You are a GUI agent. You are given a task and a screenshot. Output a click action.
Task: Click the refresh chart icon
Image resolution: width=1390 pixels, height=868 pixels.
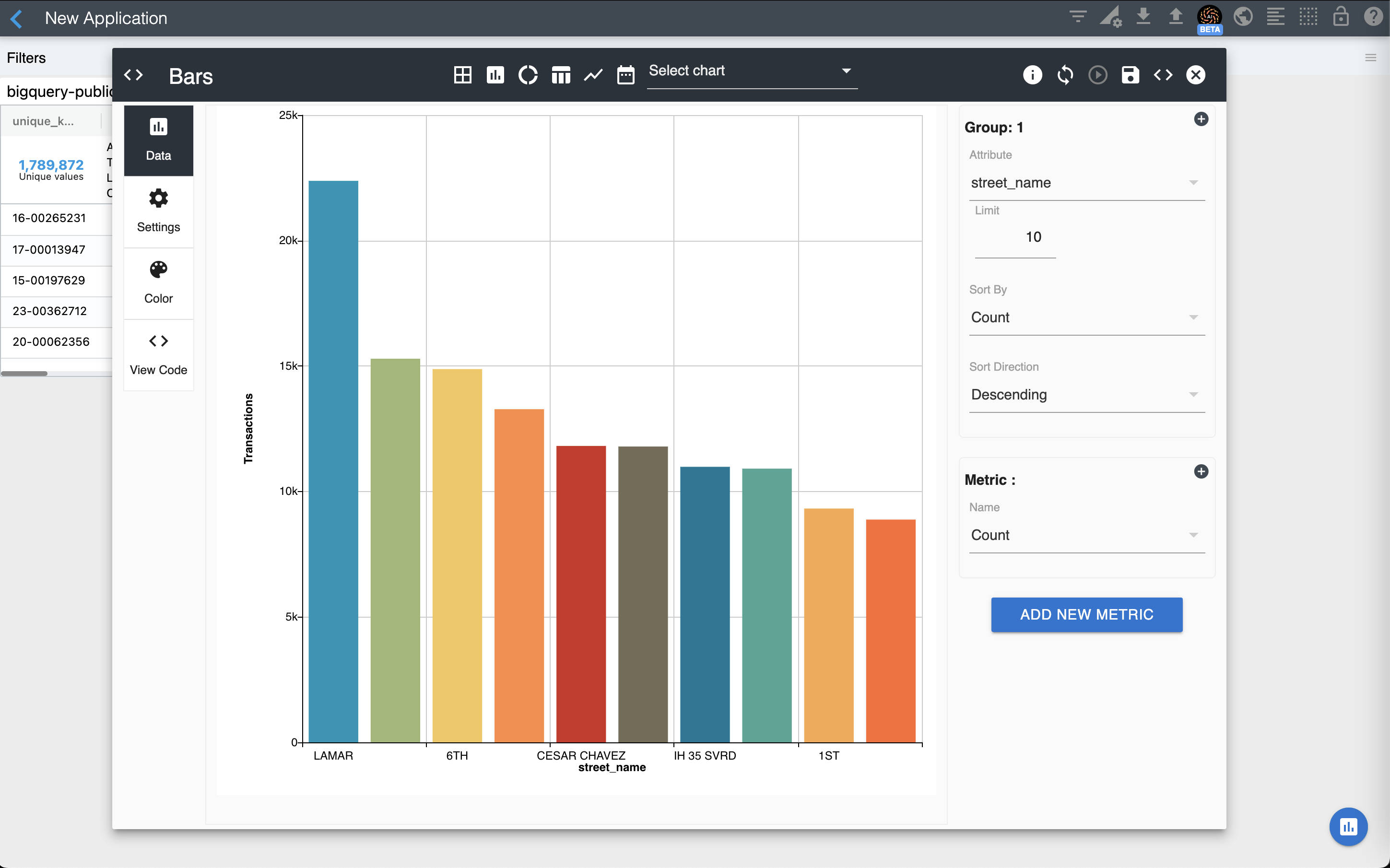point(1064,75)
